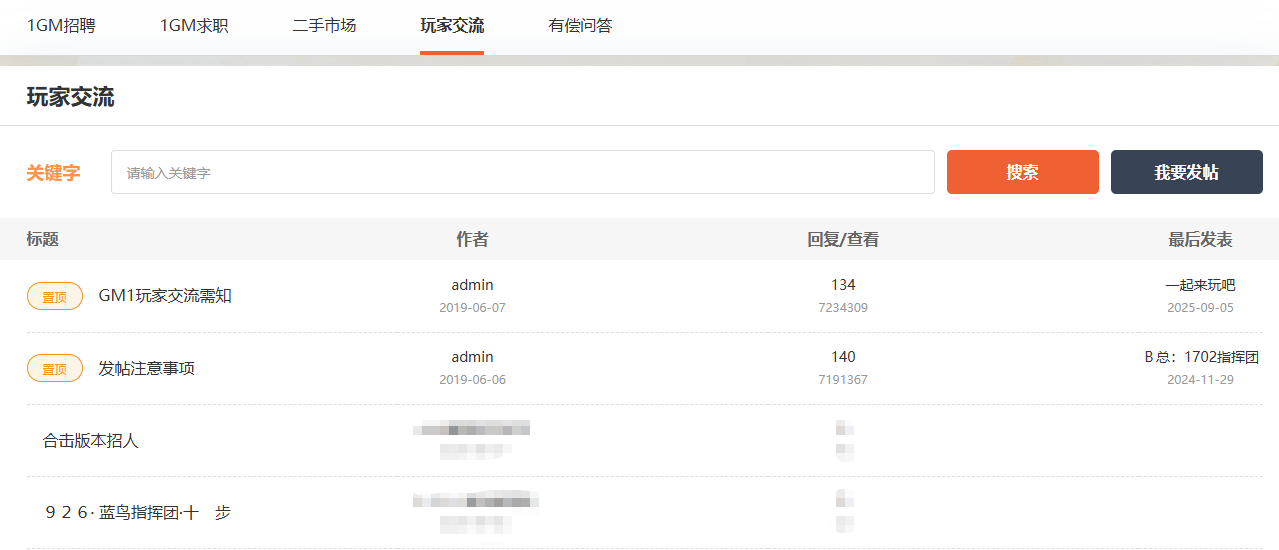The height and width of the screenshot is (550, 1279).
Task: Click the 标题 column header
Action: point(43,239)
